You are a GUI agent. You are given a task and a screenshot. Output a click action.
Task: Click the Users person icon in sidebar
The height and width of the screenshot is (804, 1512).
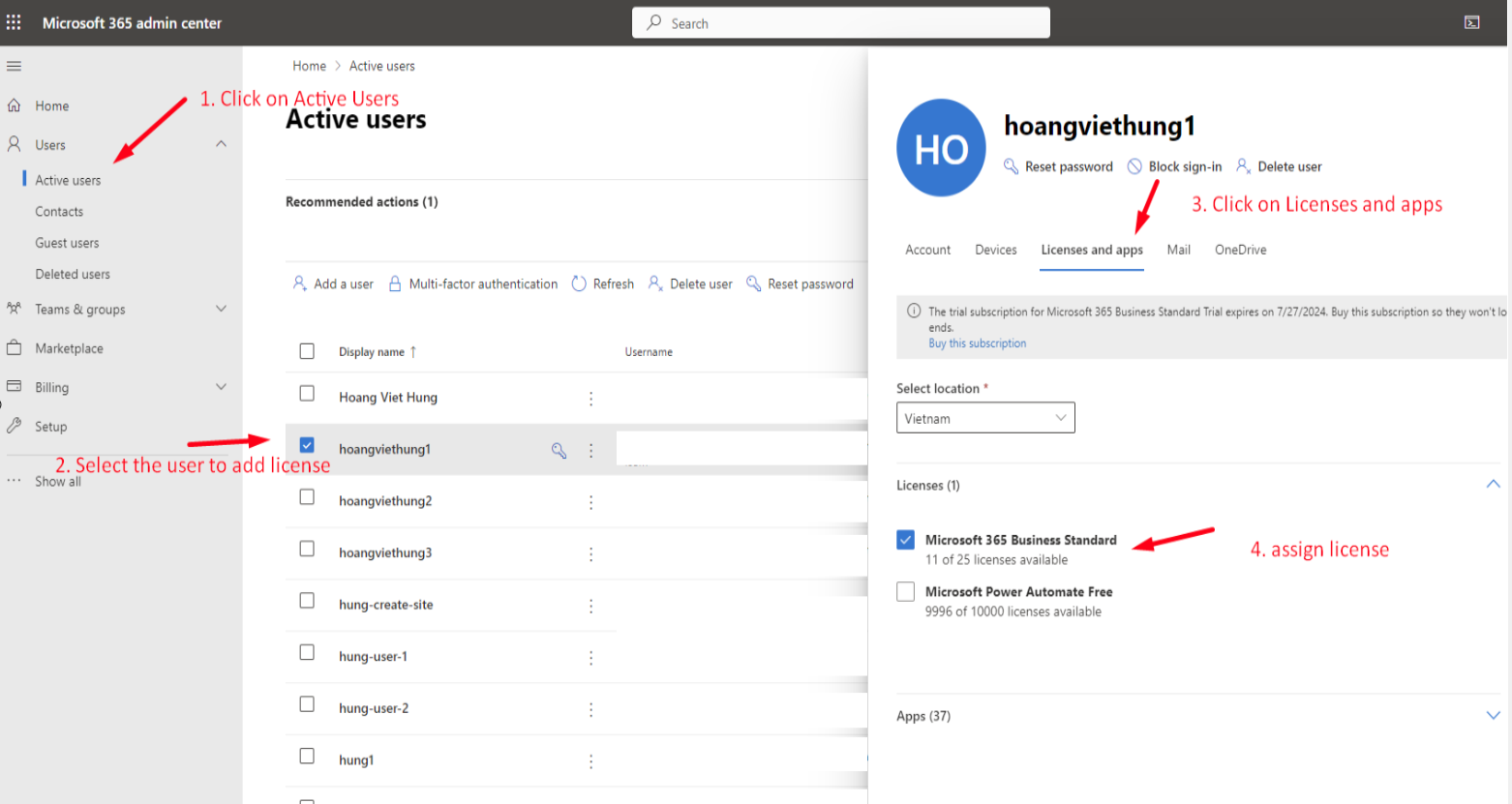[x=14, y=144]
